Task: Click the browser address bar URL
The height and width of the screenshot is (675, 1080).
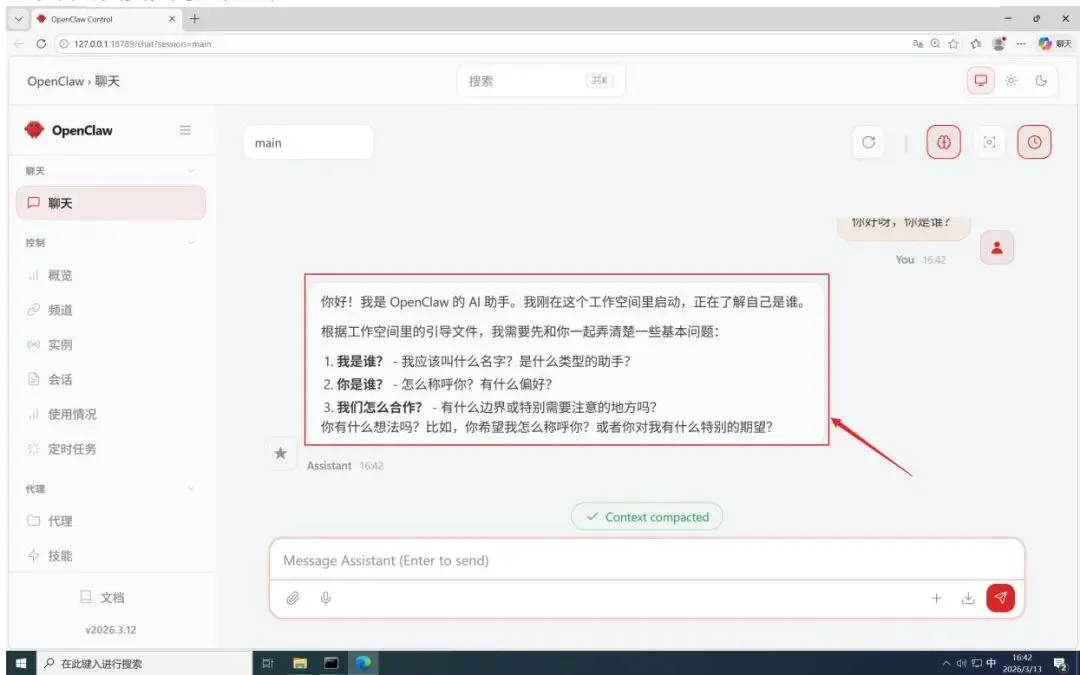Action: [x=143, y=44]
